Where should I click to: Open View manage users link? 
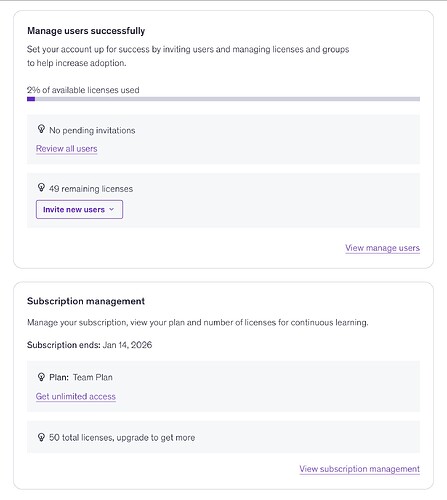click(x=382, y=248)
